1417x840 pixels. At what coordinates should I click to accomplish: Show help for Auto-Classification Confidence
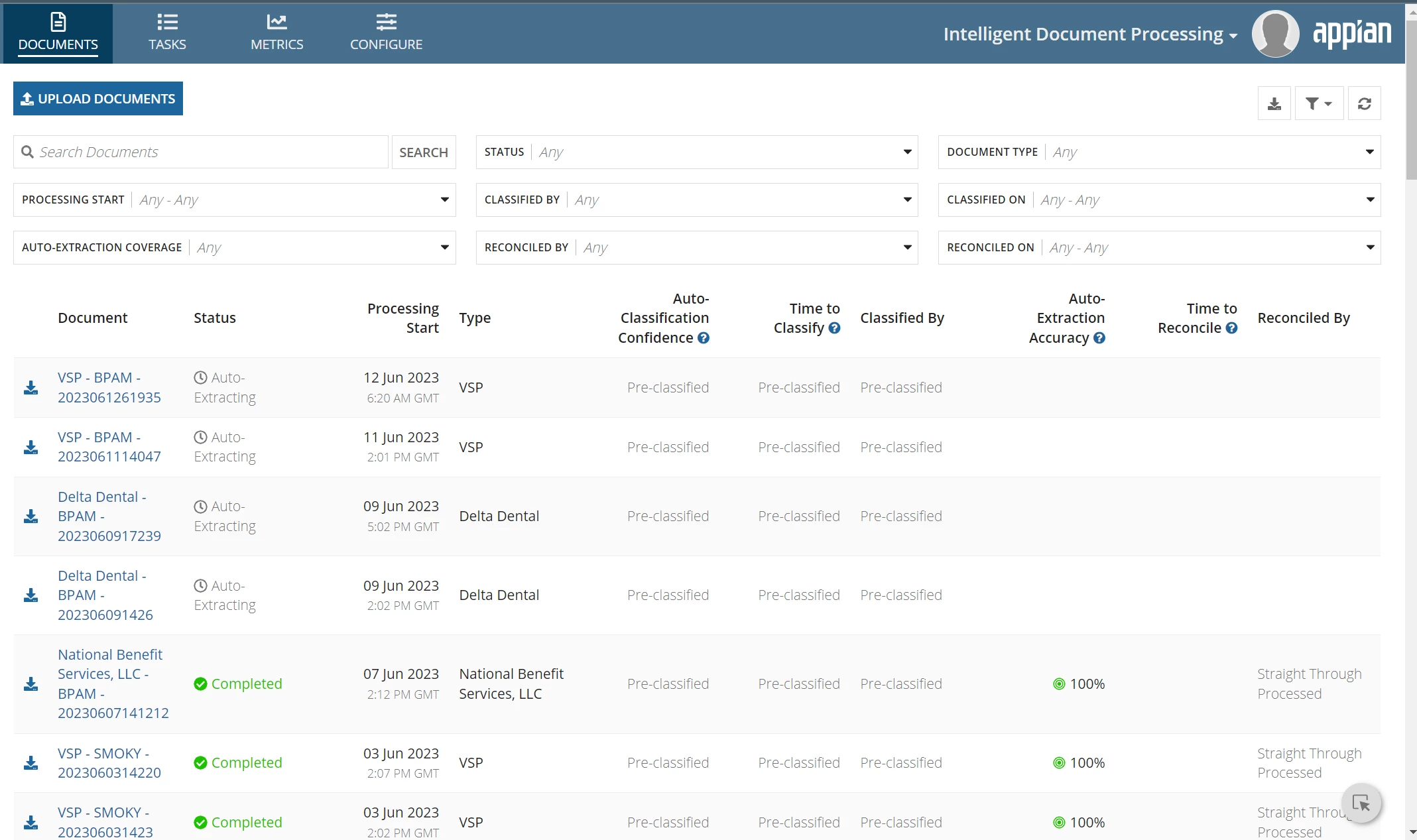click(704, 338)
